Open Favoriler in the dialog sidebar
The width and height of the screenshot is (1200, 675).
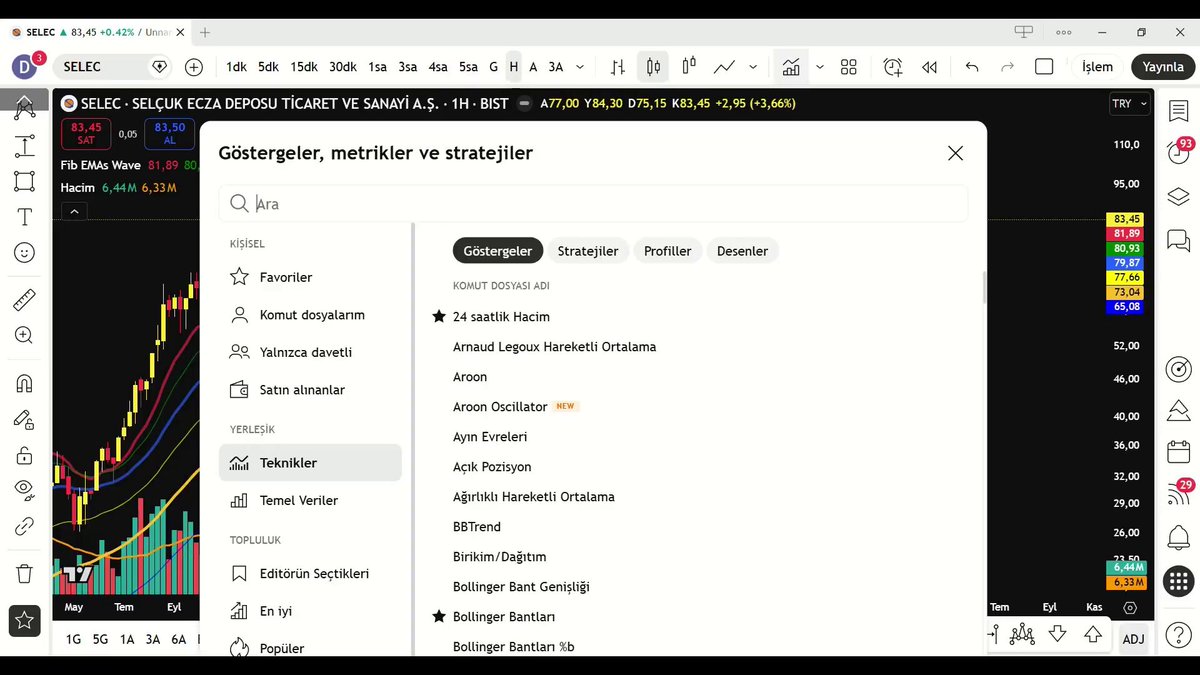(310, 277)
